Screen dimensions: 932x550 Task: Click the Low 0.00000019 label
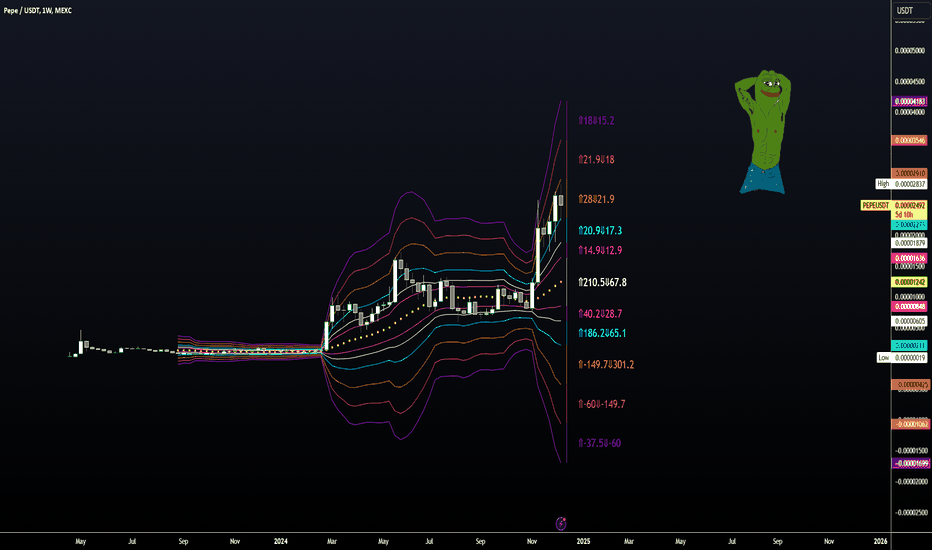[902, 357]
